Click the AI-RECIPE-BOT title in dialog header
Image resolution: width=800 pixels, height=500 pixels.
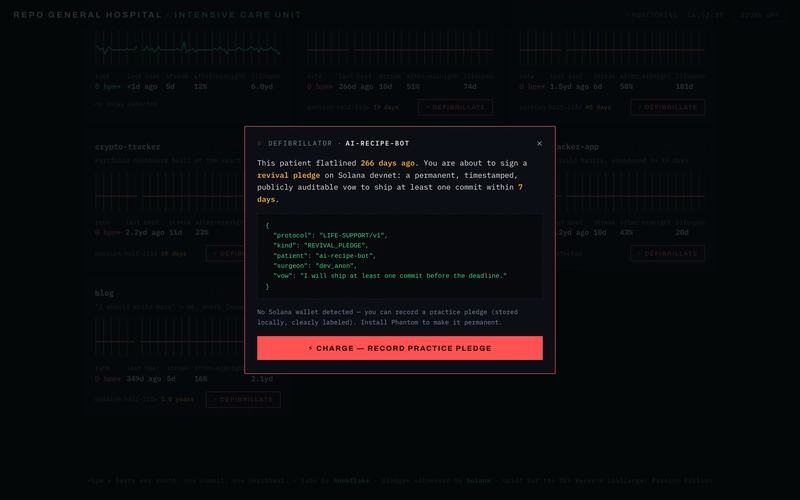[377, 143]
